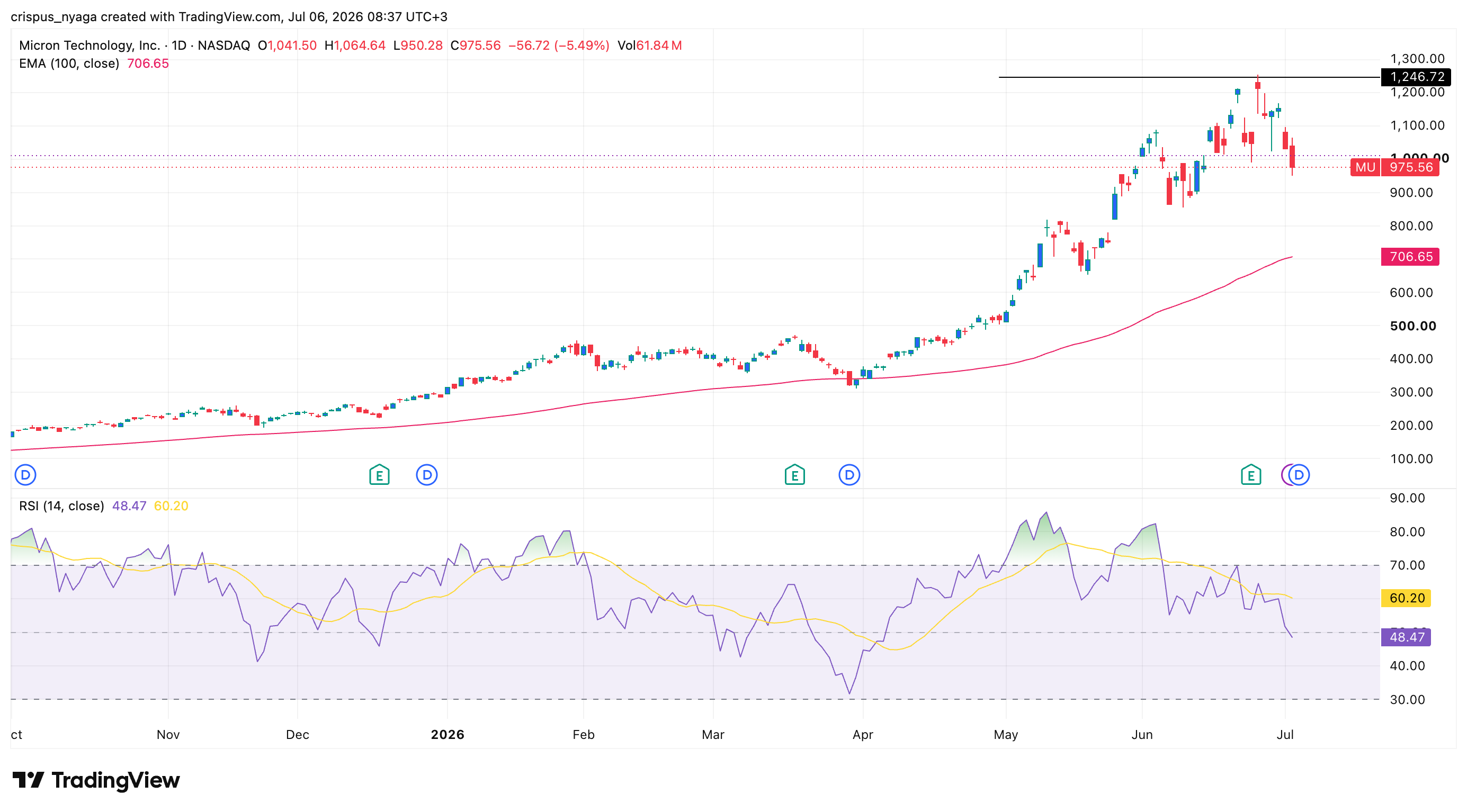Click the Jul time axis label
The width and height of the screenshot is (1467, 812).
[x=1285, y=735]
